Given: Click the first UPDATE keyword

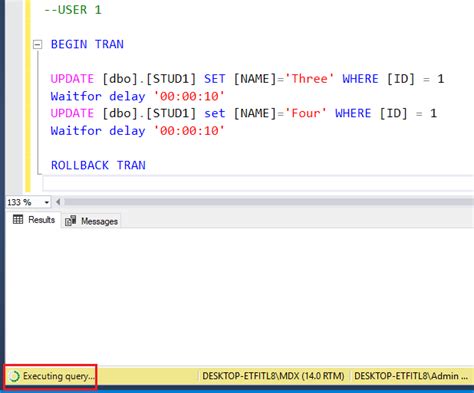Looking at the screenshot, I should point(72,79).
